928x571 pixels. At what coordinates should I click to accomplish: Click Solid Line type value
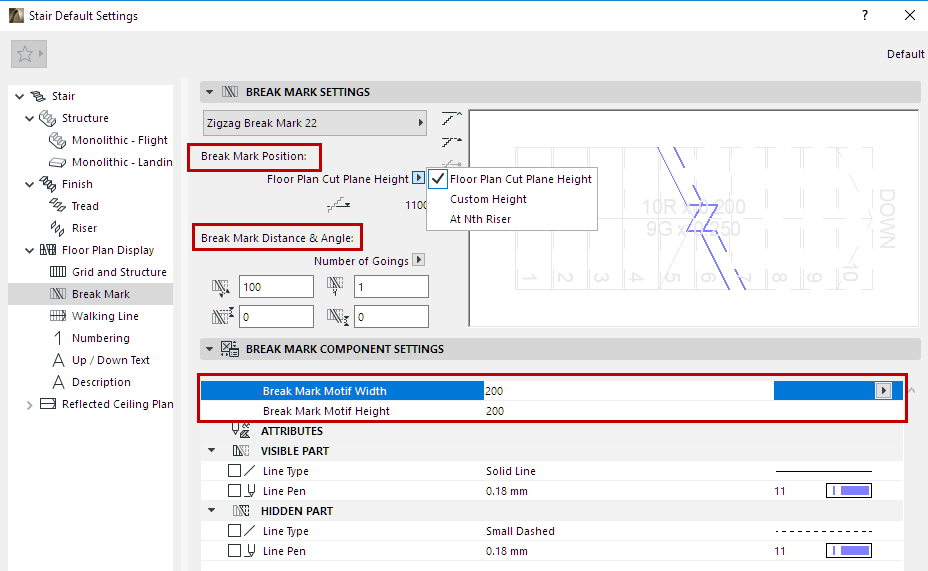click(511, 471)
